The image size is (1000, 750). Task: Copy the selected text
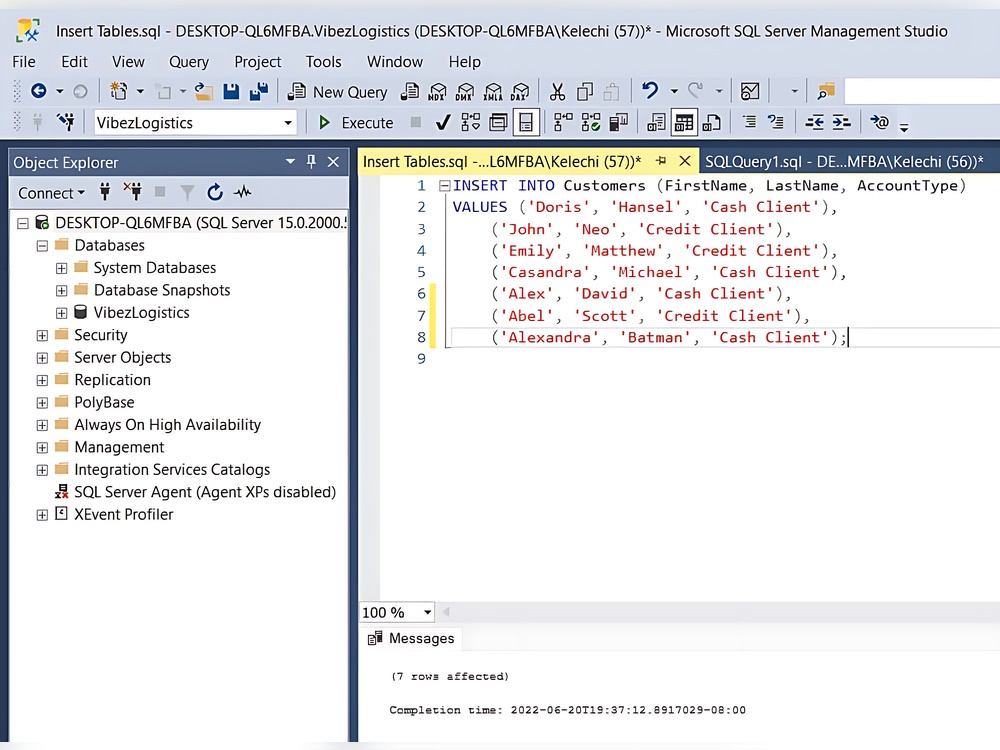pyautogui.click(x=584, y=91)
